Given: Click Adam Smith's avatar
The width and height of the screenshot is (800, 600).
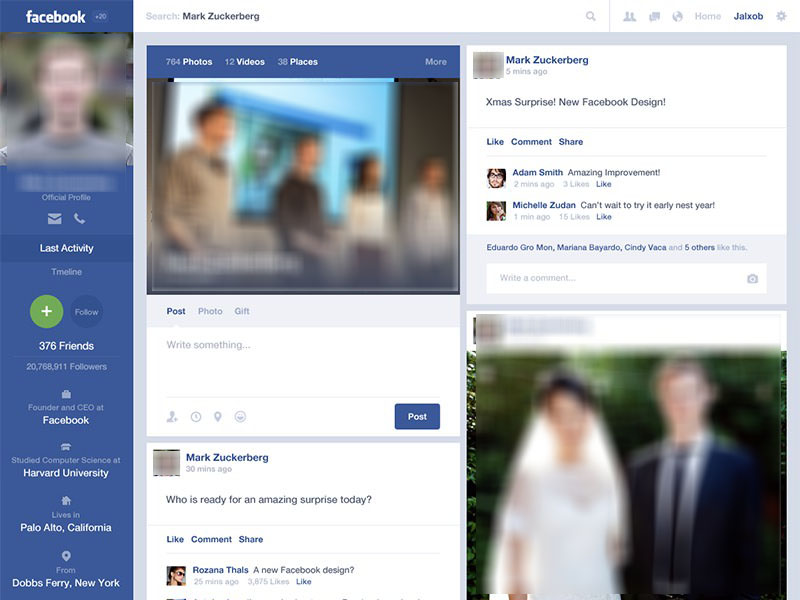Looking at the screenshot, I should point(496,178).
